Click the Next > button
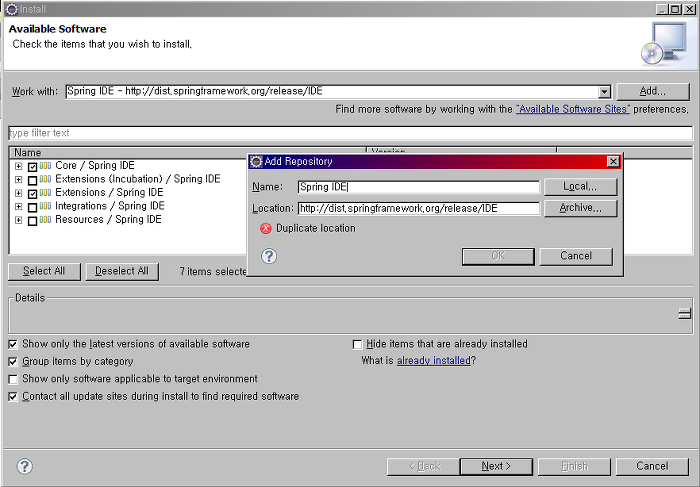The width and height of the screenshot is (700, 487). tap(496, 466)
